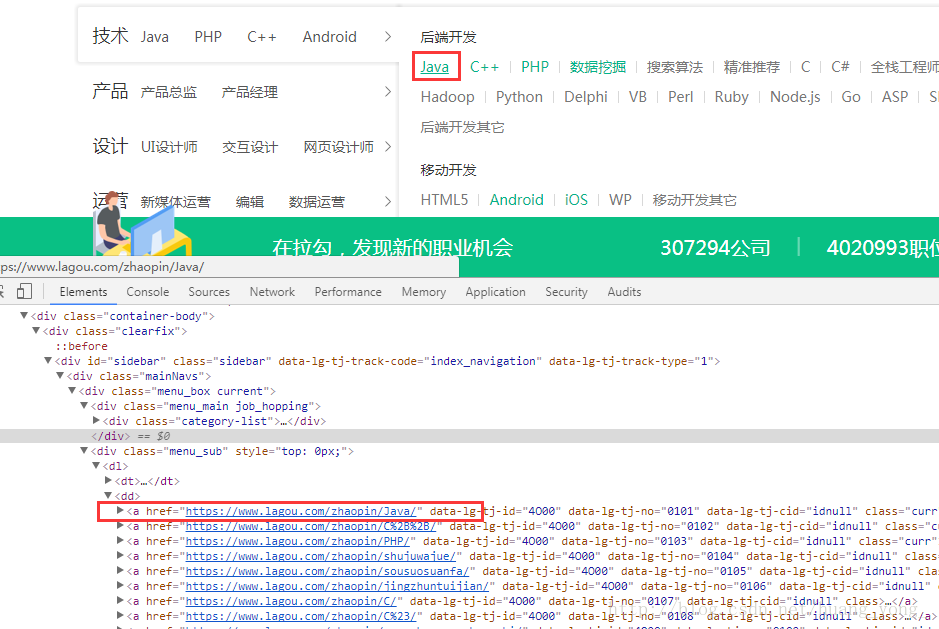Expand the 设计 category row arrow

388,146
